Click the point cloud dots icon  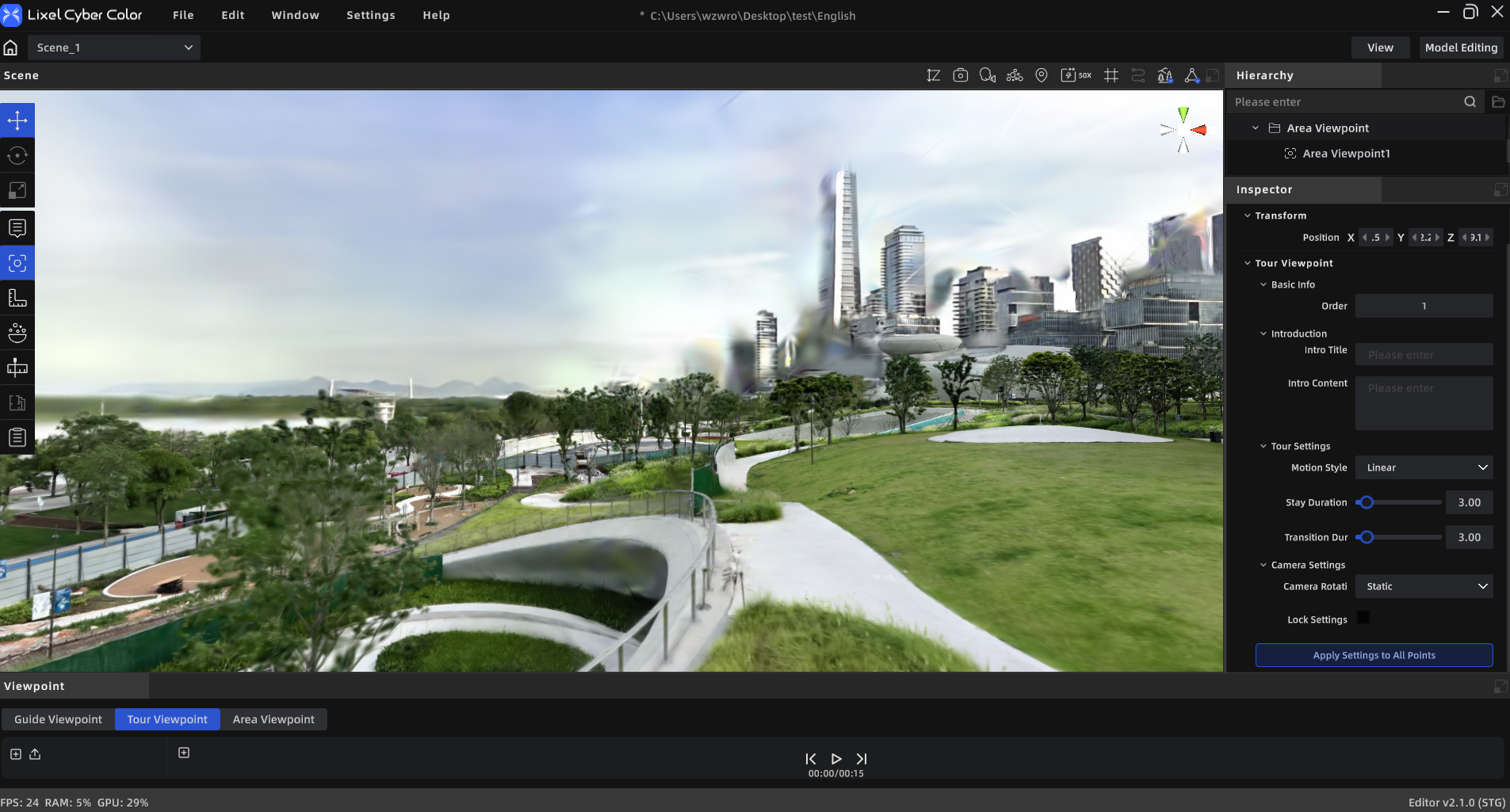point(1015,75)
